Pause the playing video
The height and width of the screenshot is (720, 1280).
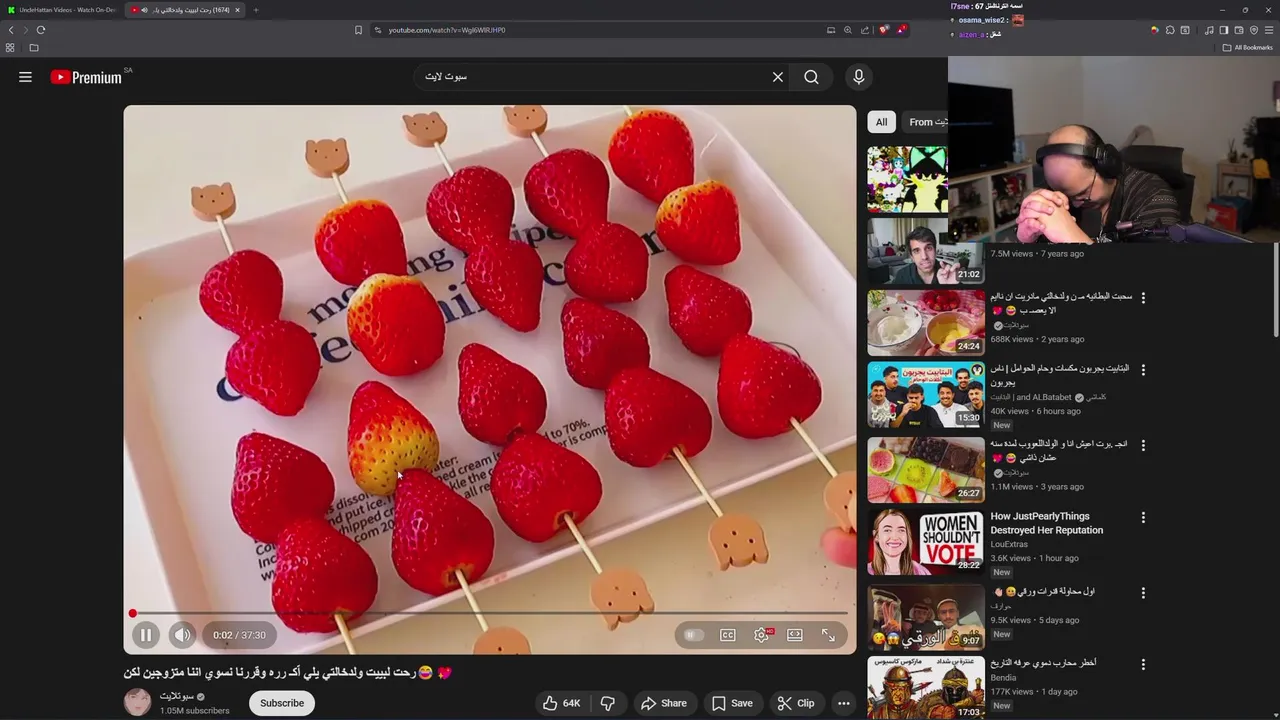(x=146, y=635)
